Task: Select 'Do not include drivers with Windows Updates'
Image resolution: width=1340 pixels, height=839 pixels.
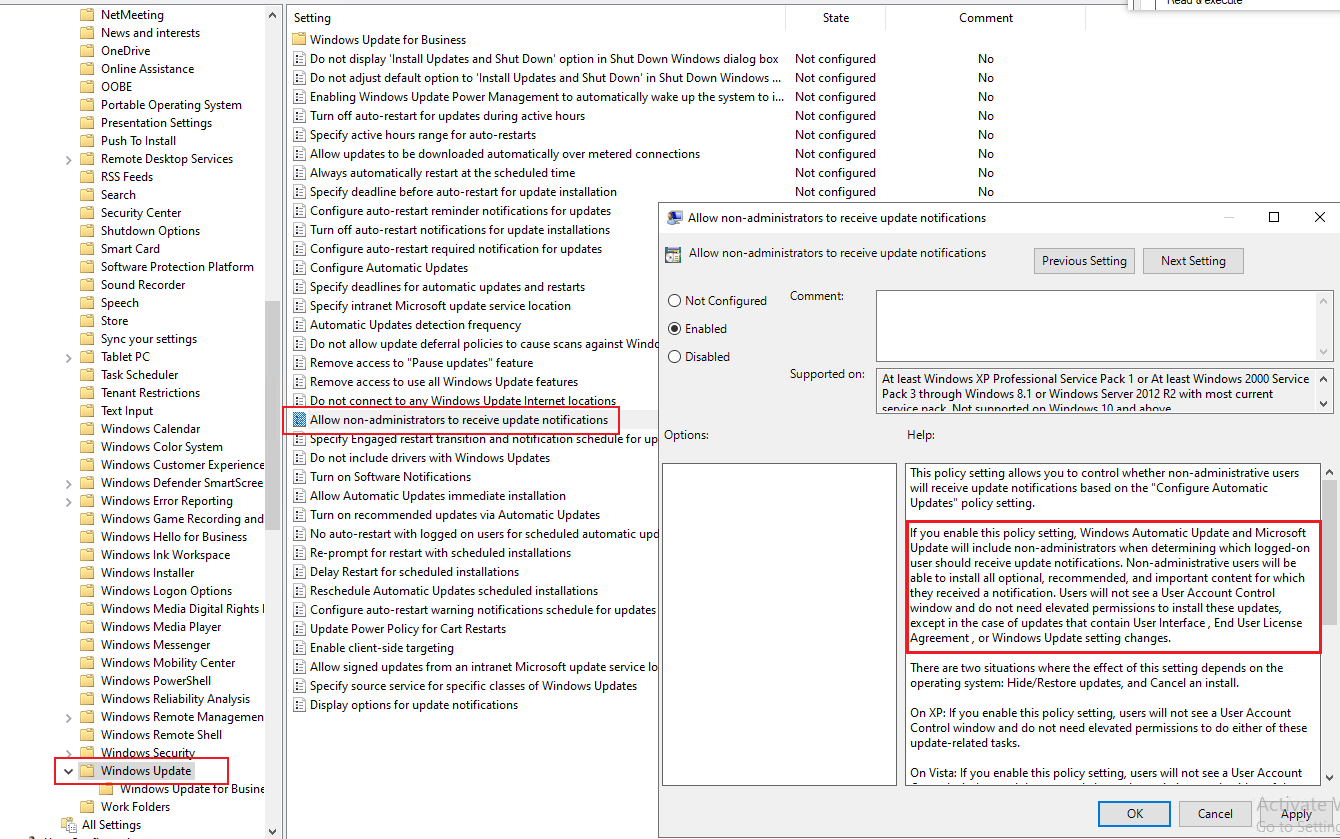Action: tap(430, 458)
